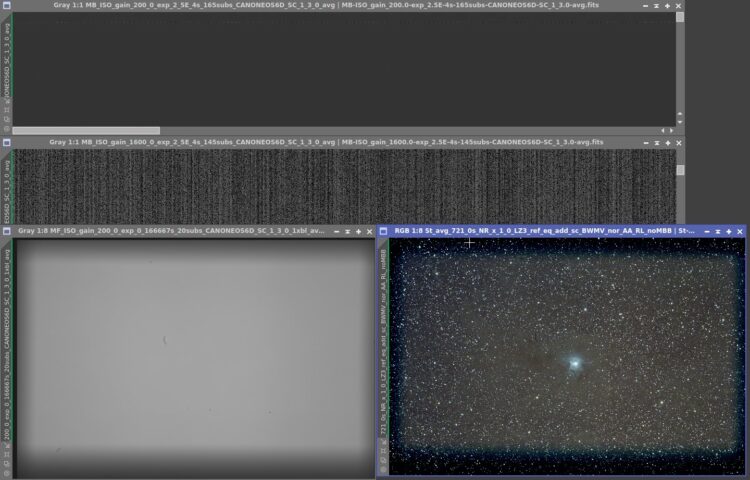
Task: Click the title text of the MF_ISO_gain_200 window
Action: click(x=171, y=231)
